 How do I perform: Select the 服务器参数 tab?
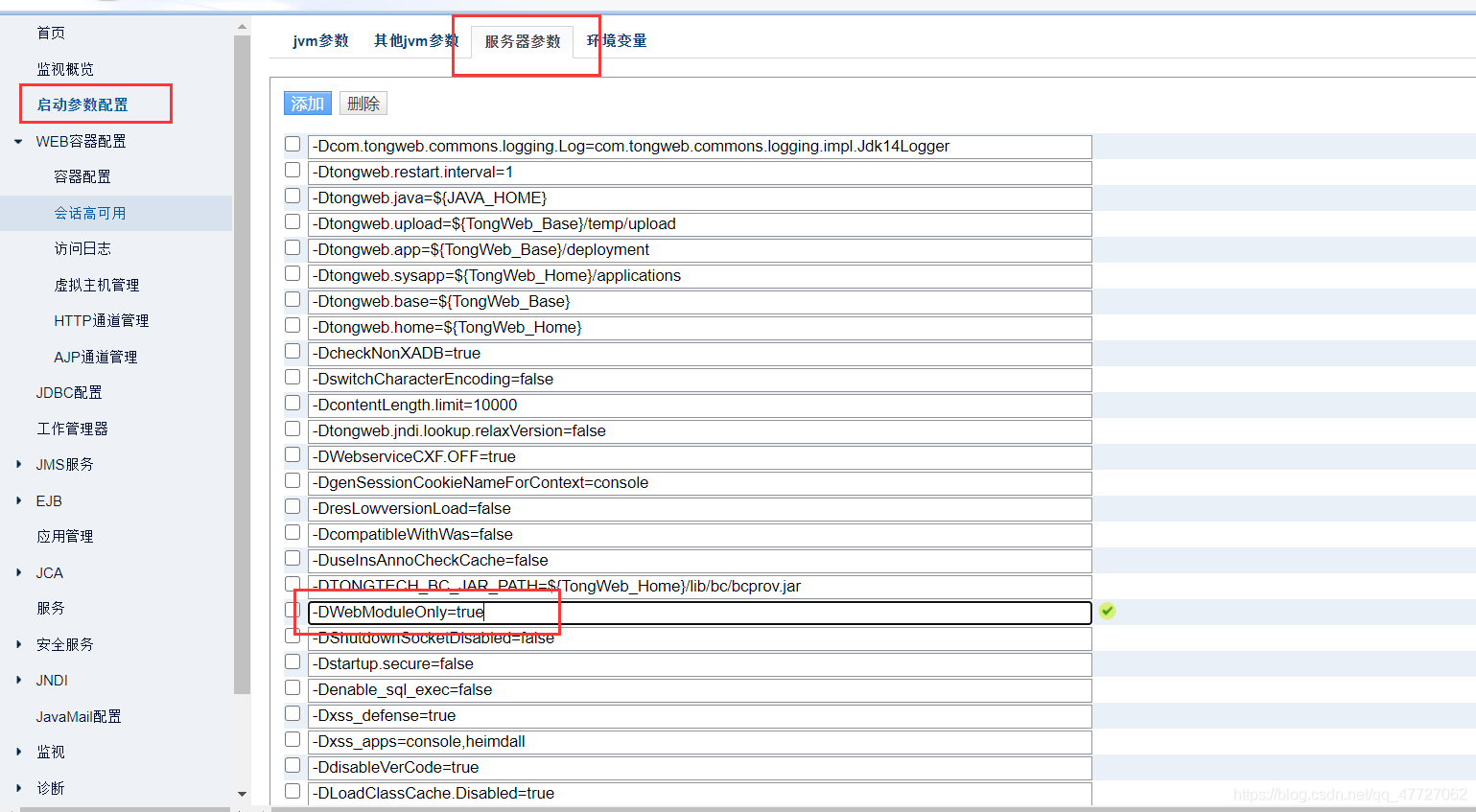(x=523, y=41)
